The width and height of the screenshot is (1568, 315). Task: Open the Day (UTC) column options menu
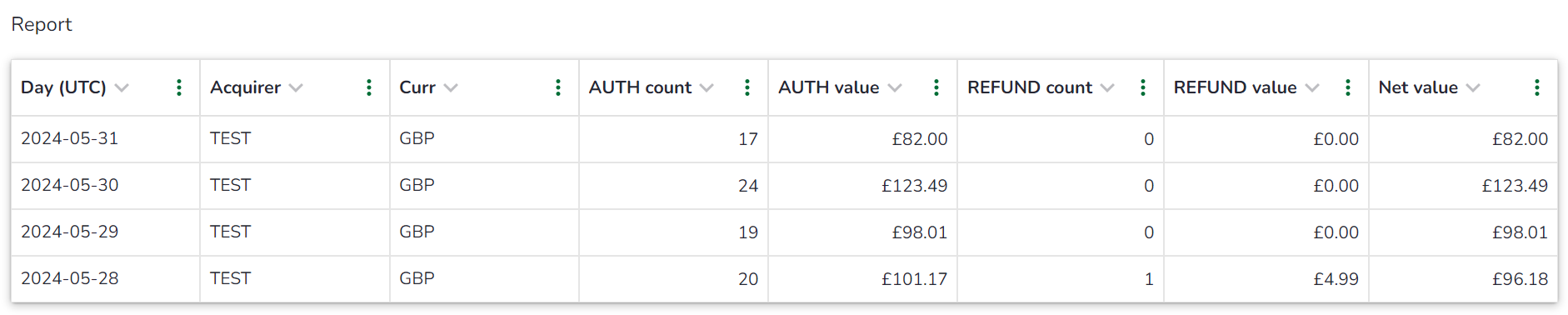(179, 87)
